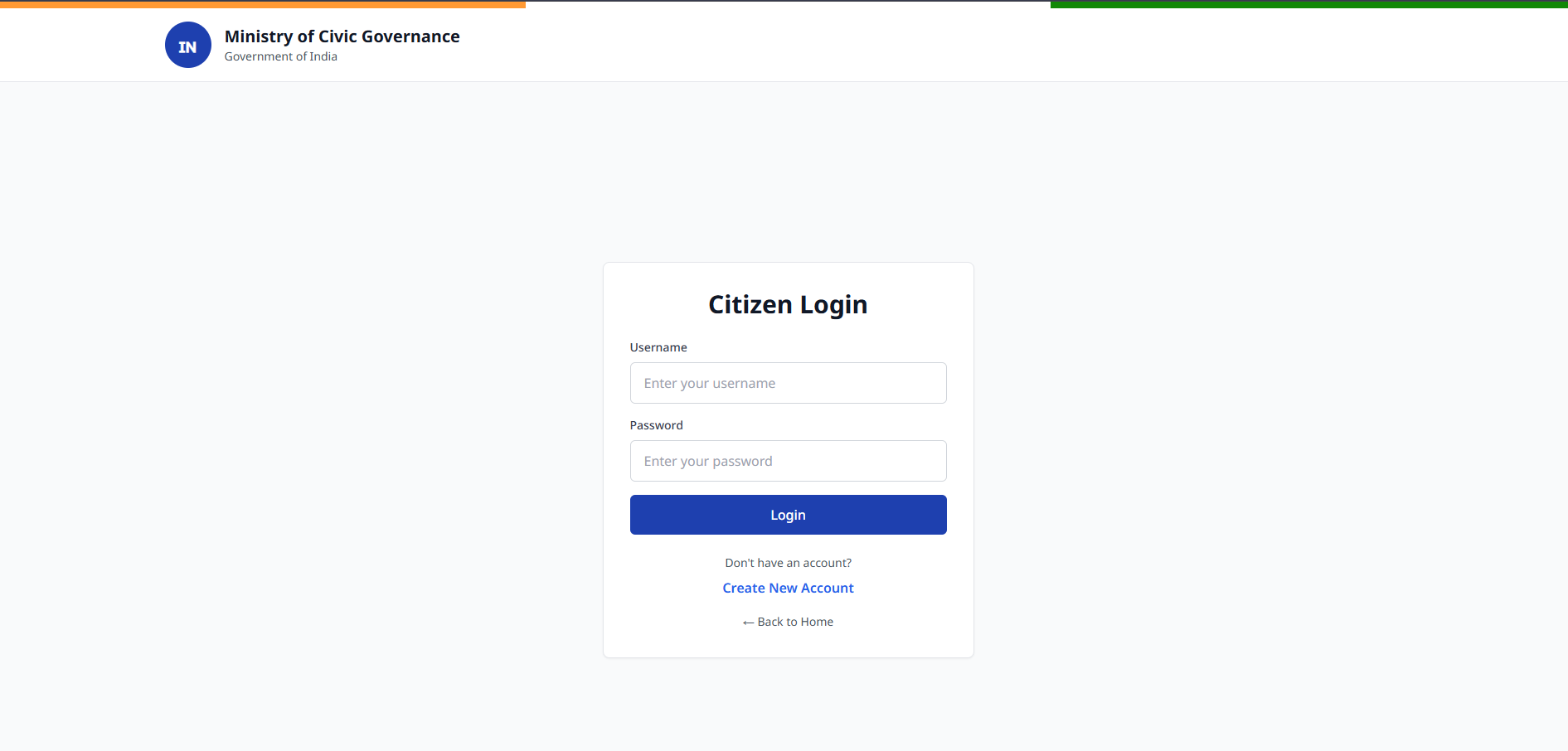The height and width of the screenshot is (751, 1568).
Task: Click the Username label text
Action: pos(658,347)
